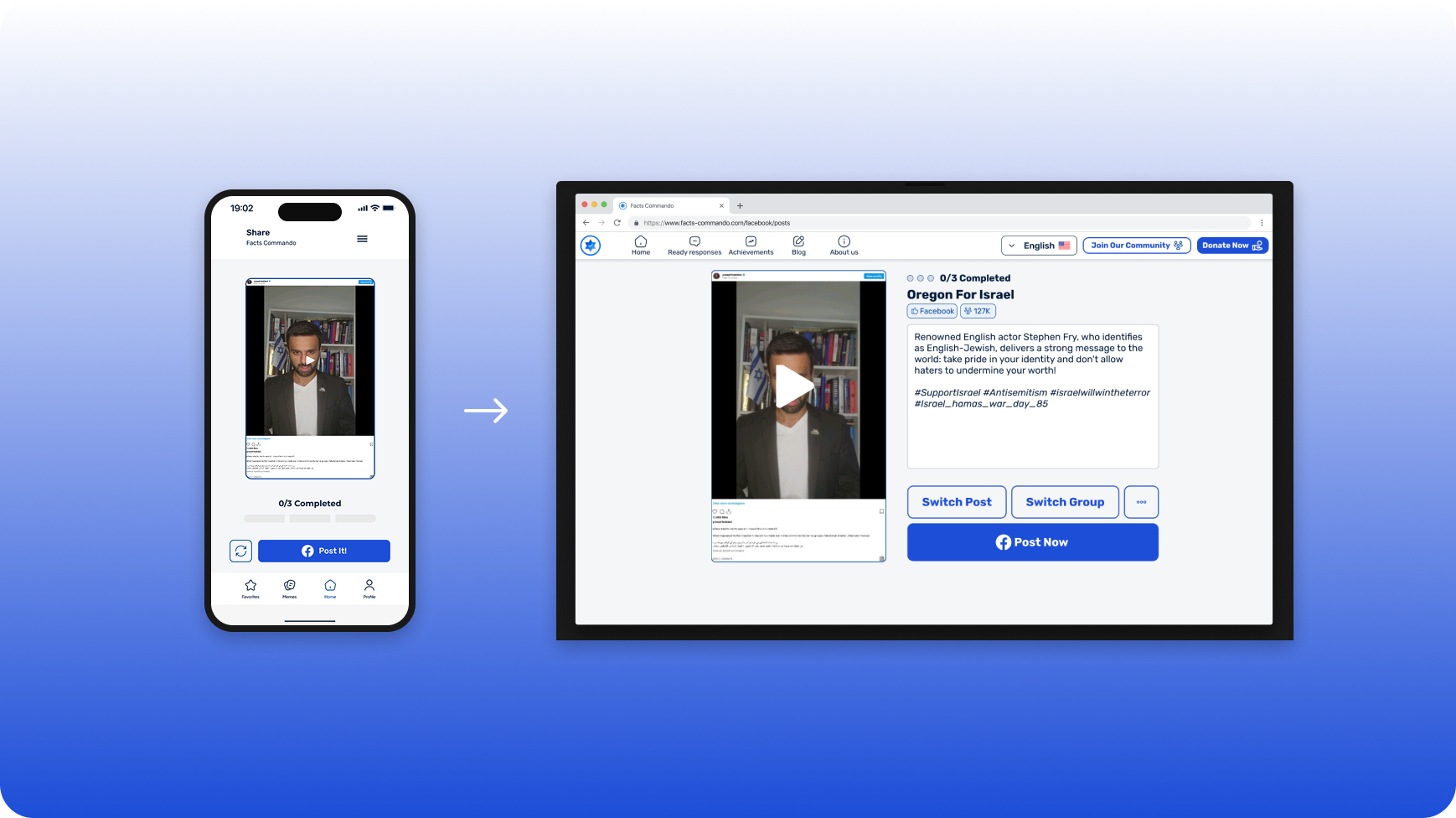Viewport: 1456px width, 818px height.
Task: Click the browser back arrow
Action: (586, 223)
